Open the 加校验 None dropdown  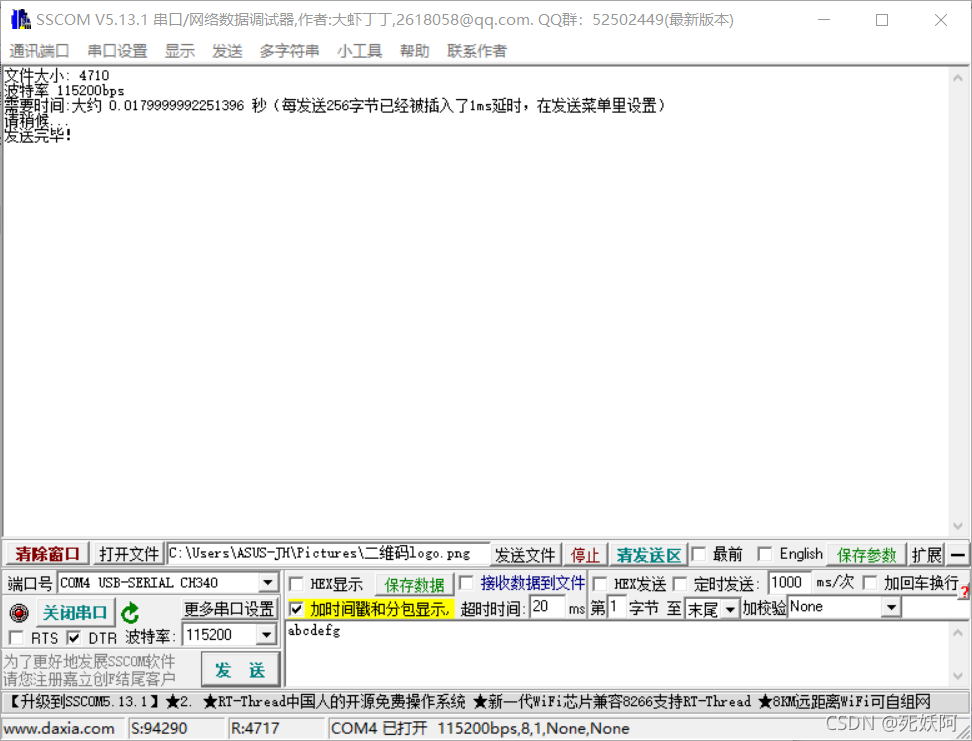click(899, 607)
